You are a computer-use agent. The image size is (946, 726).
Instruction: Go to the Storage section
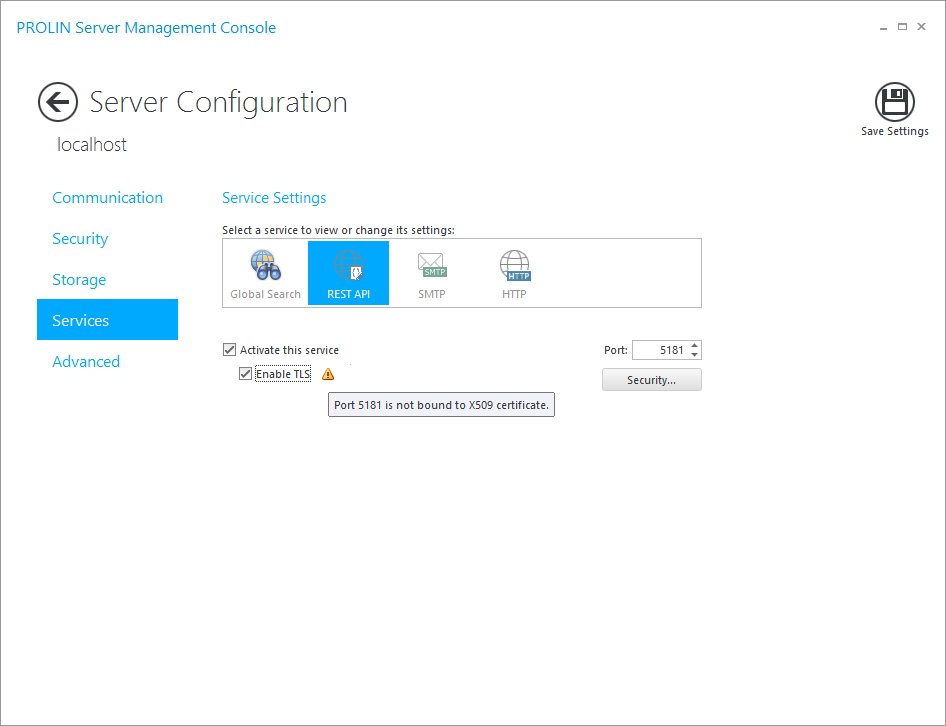(79, 280)
